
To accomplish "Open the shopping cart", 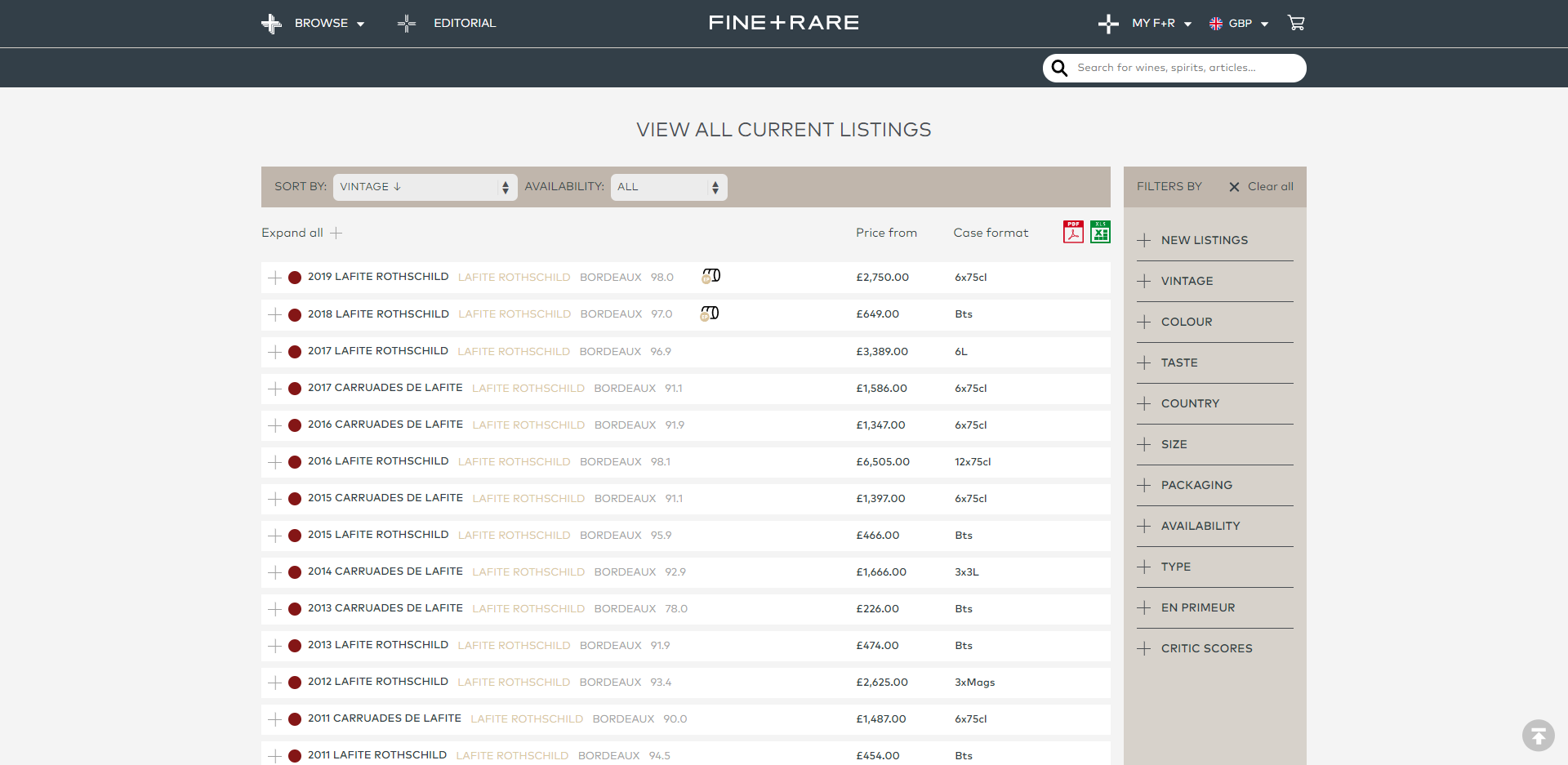I will pos(1296,23).
